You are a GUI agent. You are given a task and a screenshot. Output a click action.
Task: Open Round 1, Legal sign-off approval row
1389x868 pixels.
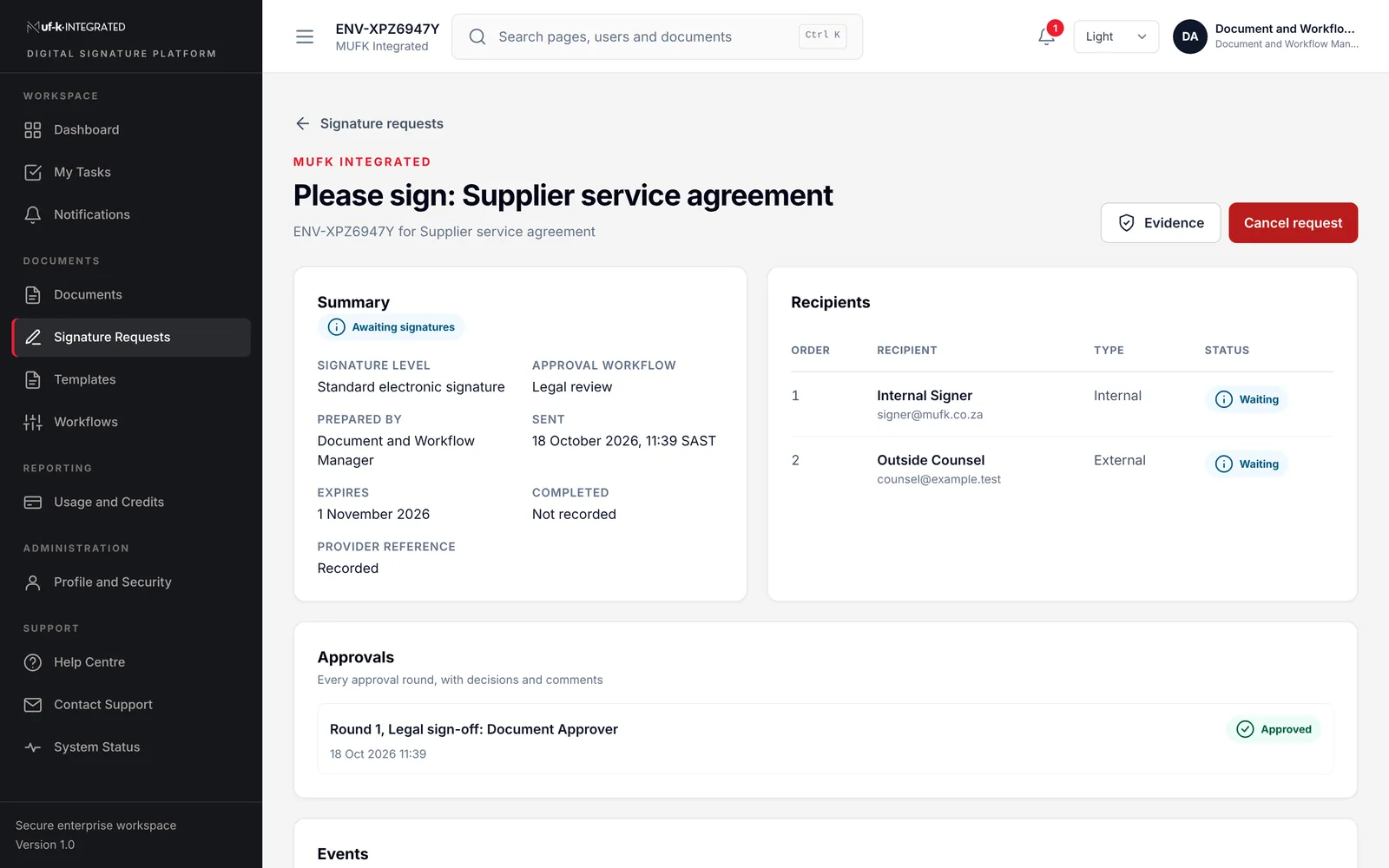[x=825, y=740]
